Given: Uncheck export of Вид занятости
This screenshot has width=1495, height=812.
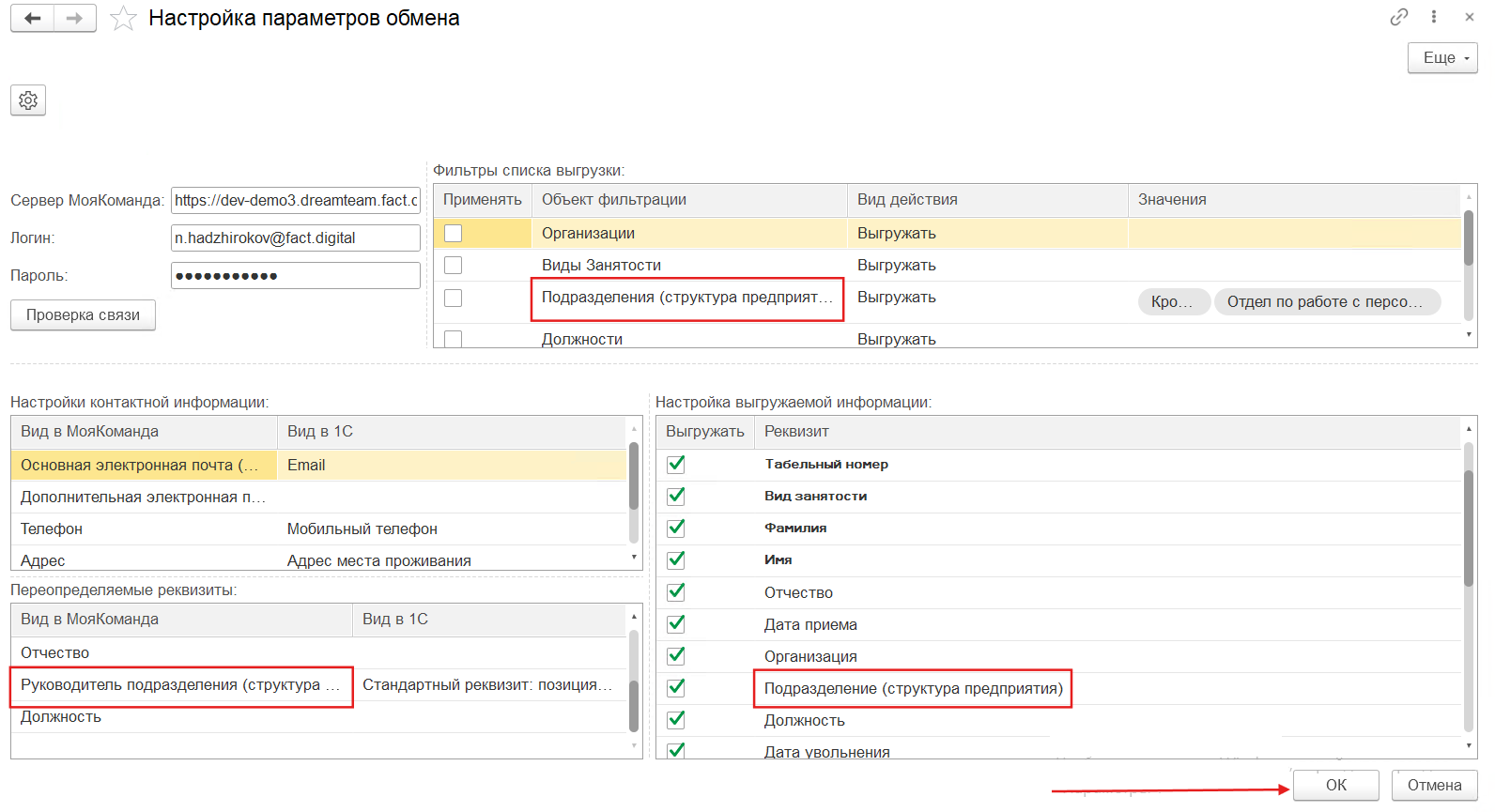Looking at the screenshot, I should (676, 496).
